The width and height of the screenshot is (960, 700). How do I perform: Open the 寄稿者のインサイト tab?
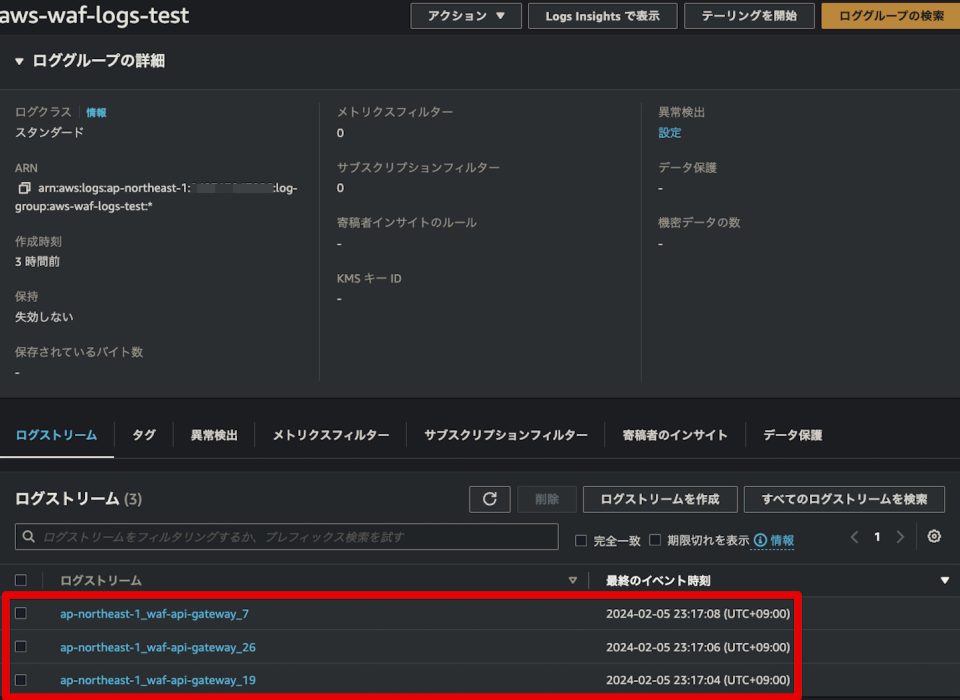coord(675,435)
